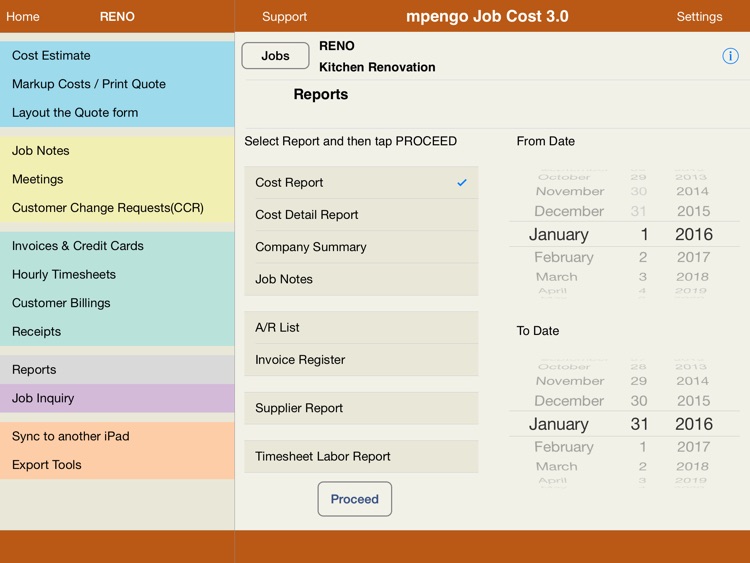Select Reports in the sidebar
Viewport: 750px width, 563px height.
coord(117,370)
